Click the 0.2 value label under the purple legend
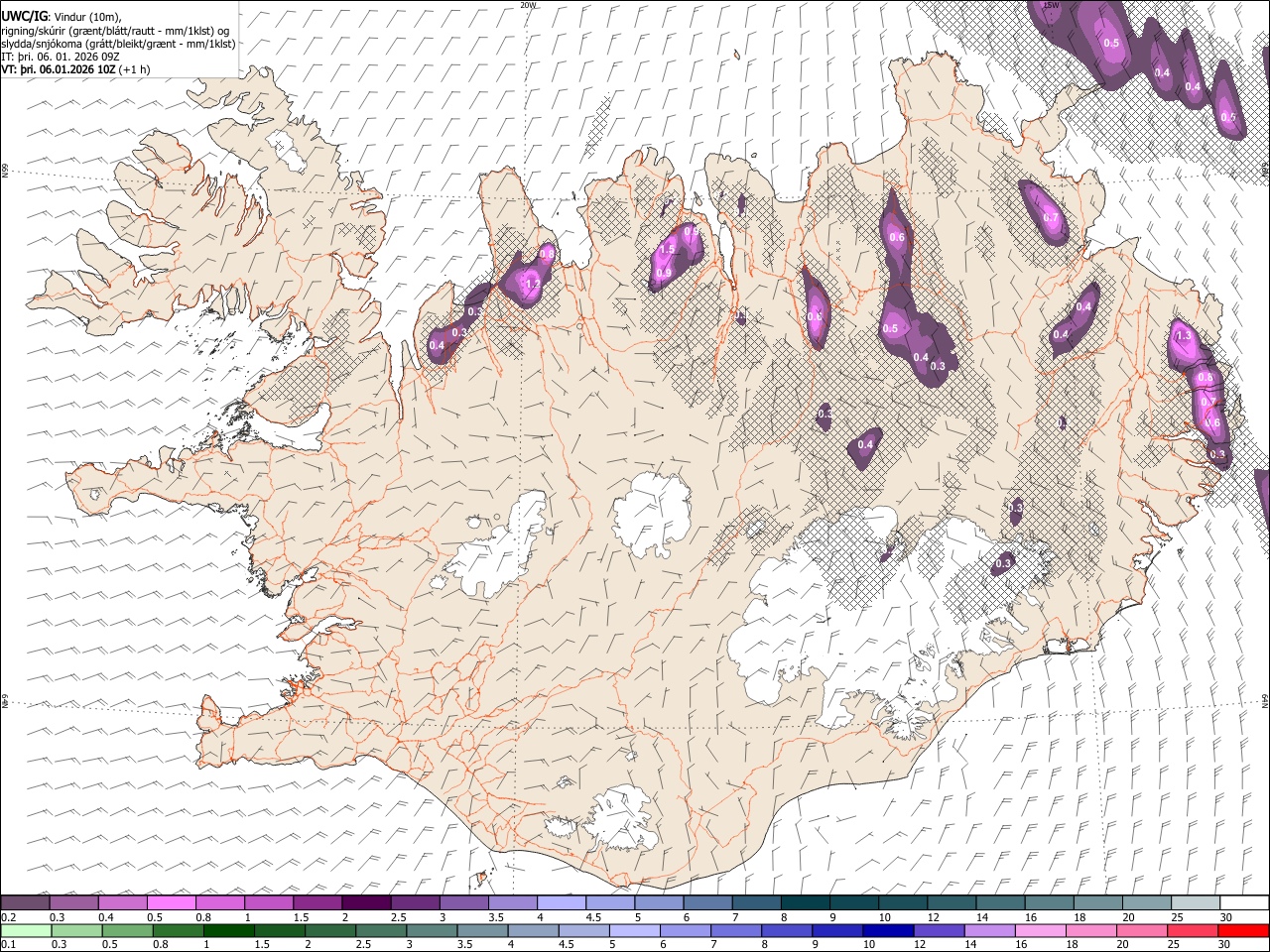 (x=8, y=917)
